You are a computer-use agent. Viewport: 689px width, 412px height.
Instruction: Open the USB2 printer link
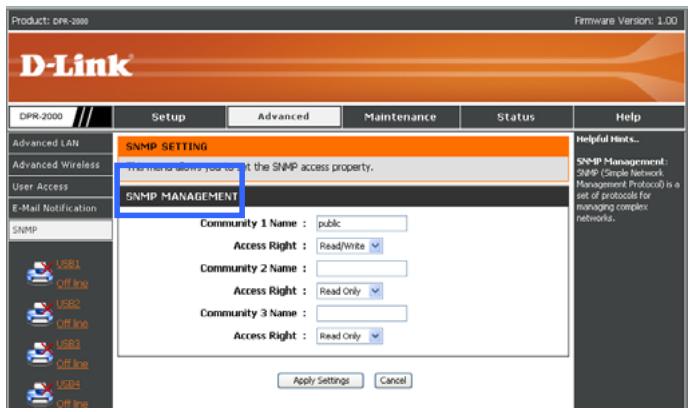coord(68,304)
